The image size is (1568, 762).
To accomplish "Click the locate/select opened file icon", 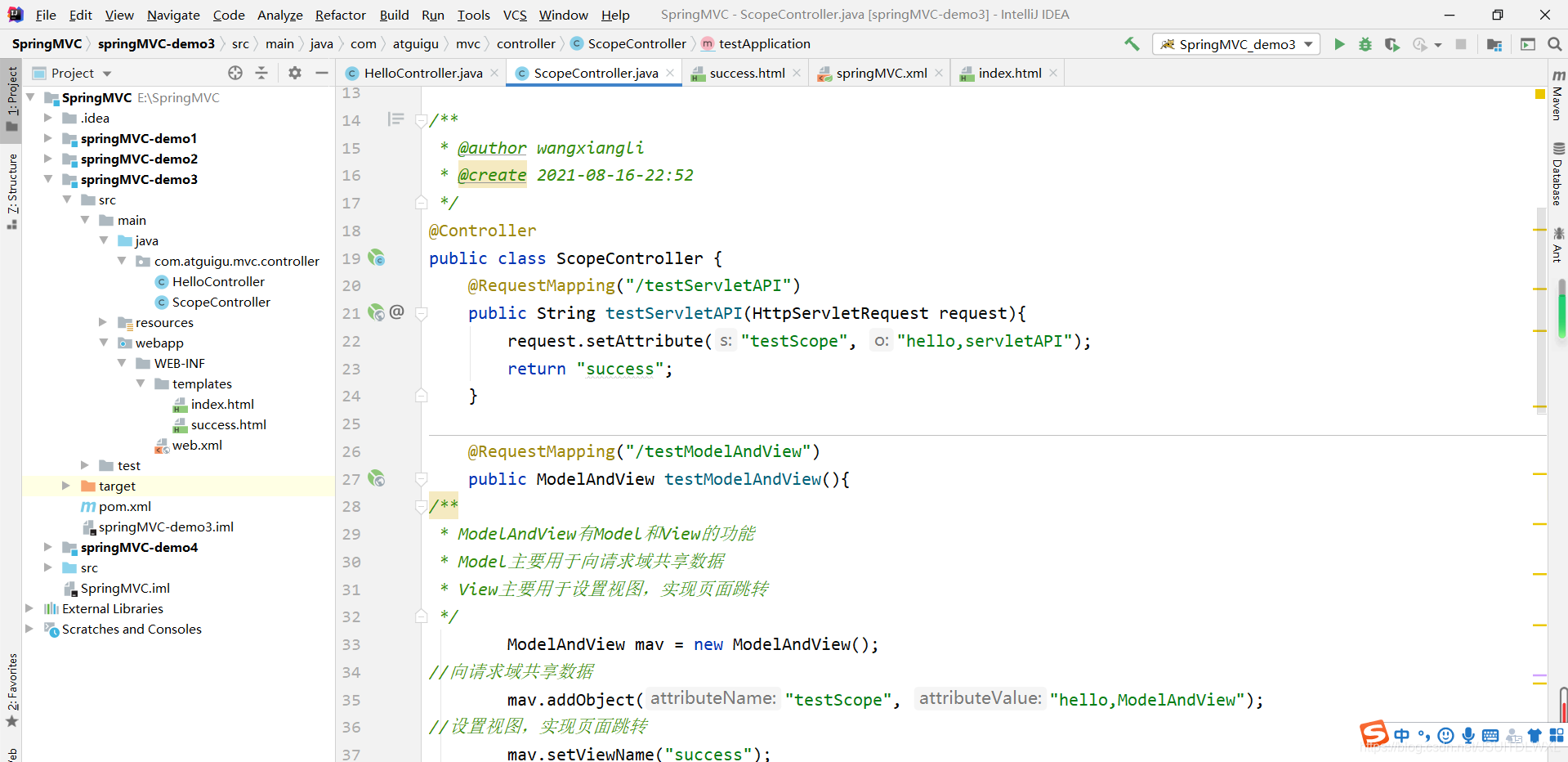I will [235, 73].
